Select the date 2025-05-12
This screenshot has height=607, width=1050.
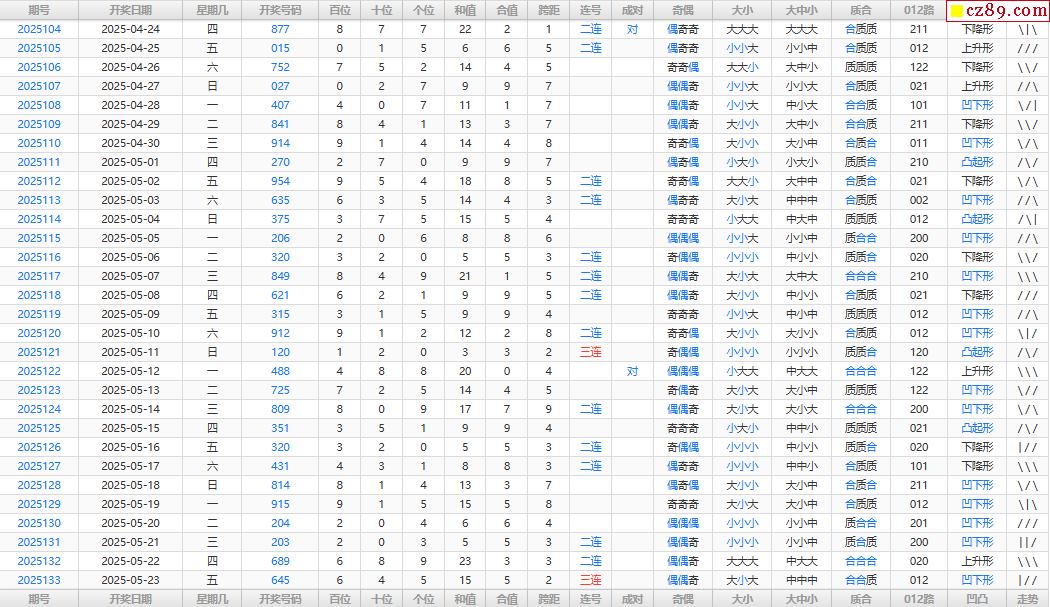(131, 371)
